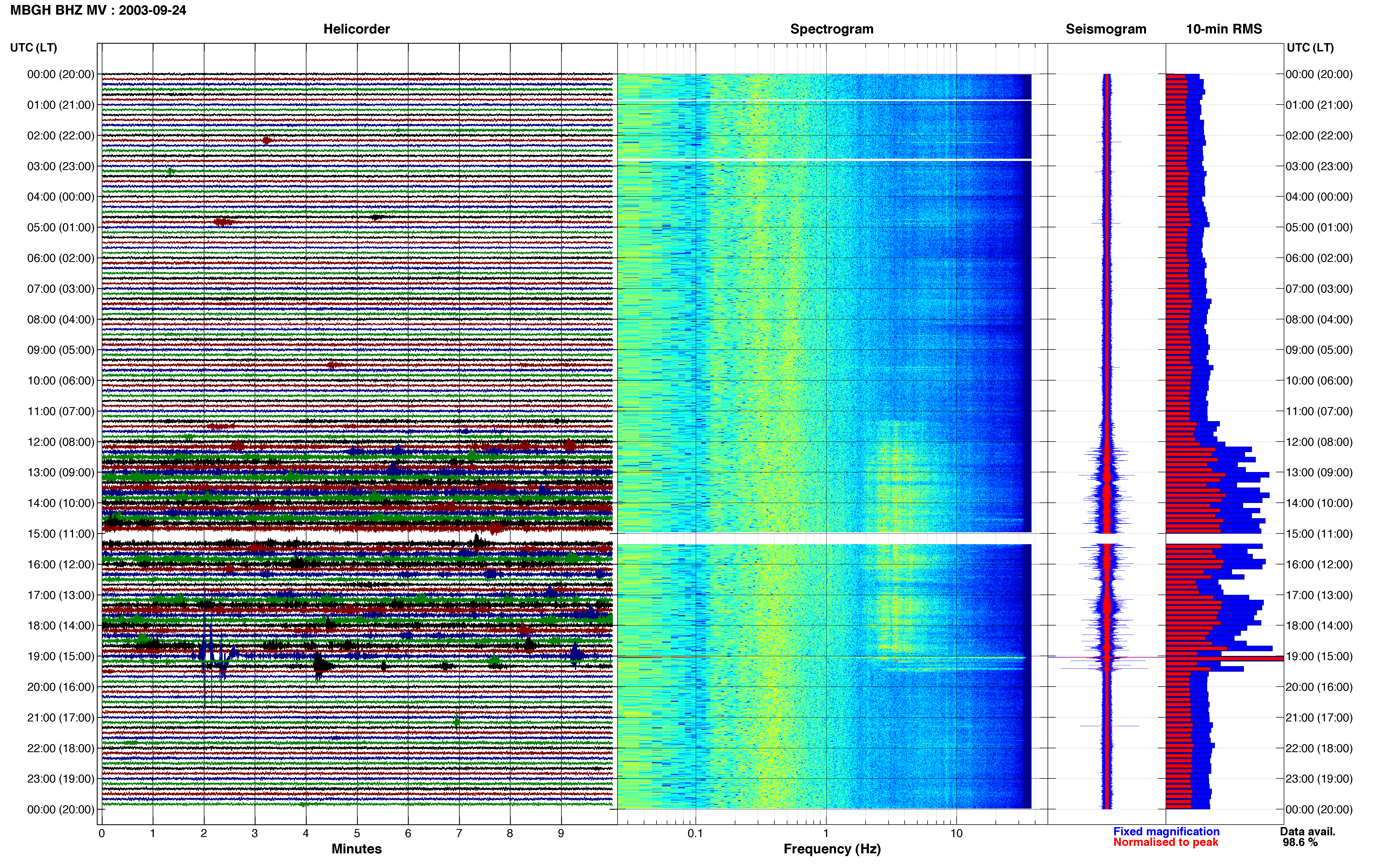Click the helicorder "5" minute tick label

[x=357, y=833]
